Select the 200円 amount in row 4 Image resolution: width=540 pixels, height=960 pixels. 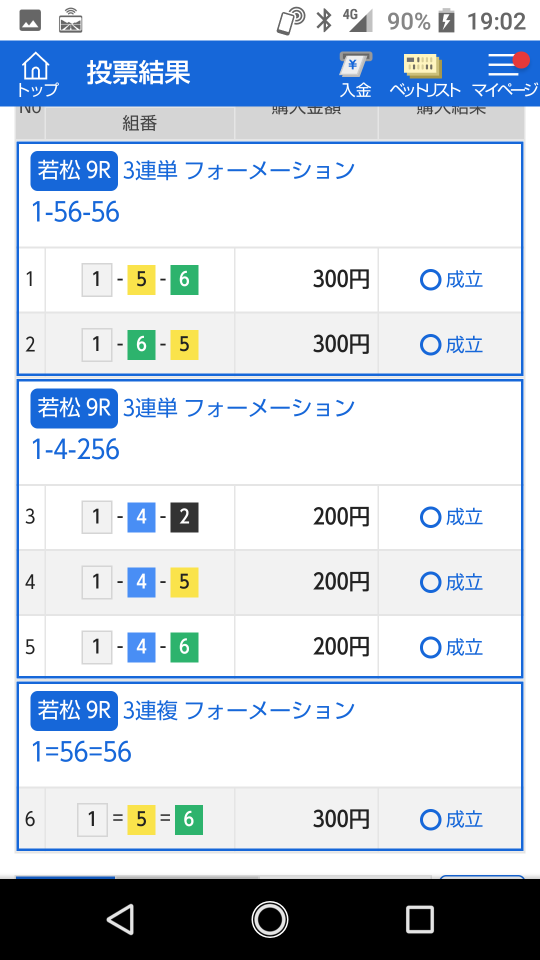(342, 582)
